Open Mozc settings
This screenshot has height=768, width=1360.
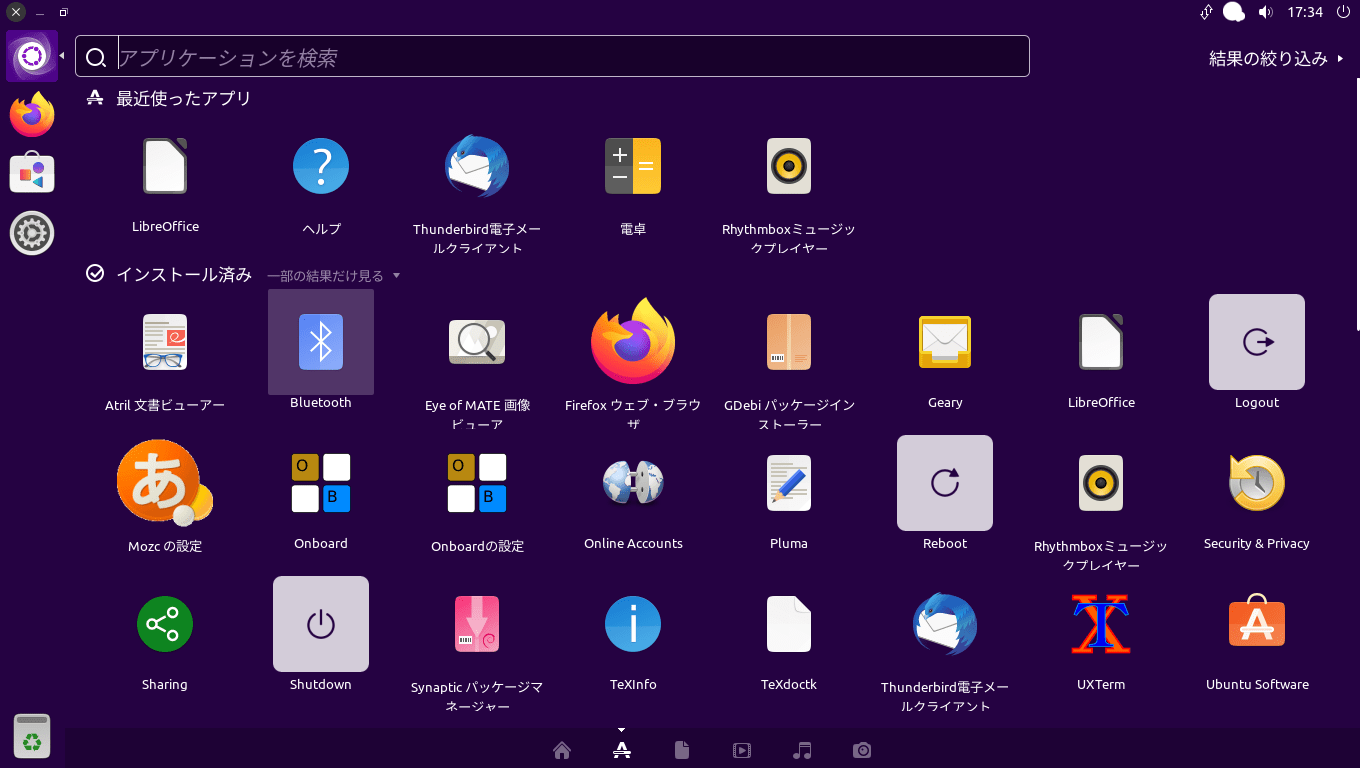164,483
